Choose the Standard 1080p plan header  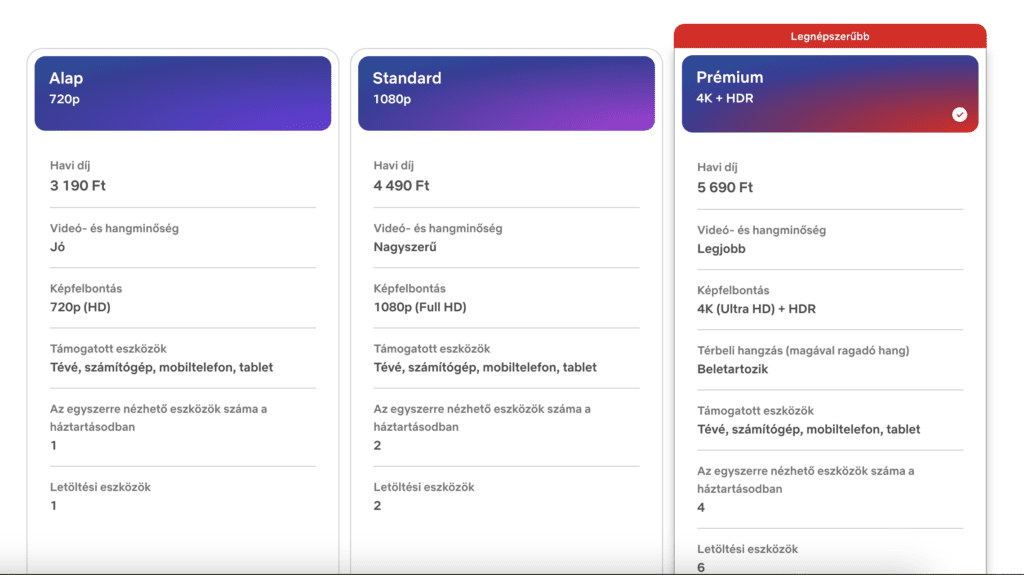(506, 93)
